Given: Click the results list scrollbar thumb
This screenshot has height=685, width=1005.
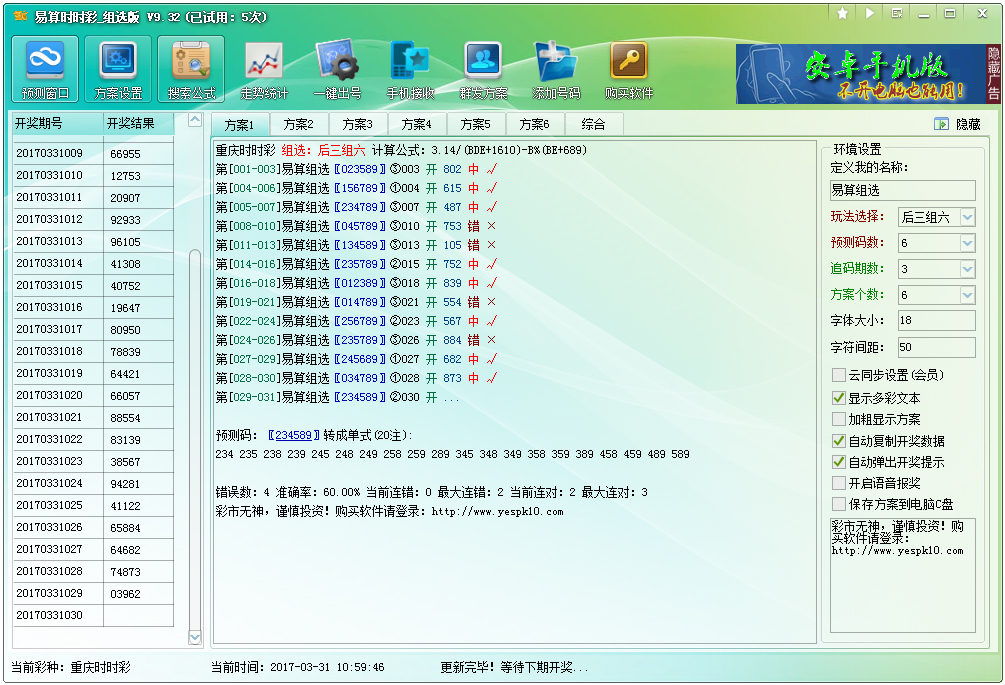Looking at the screenshot, I should coord(195,439).
